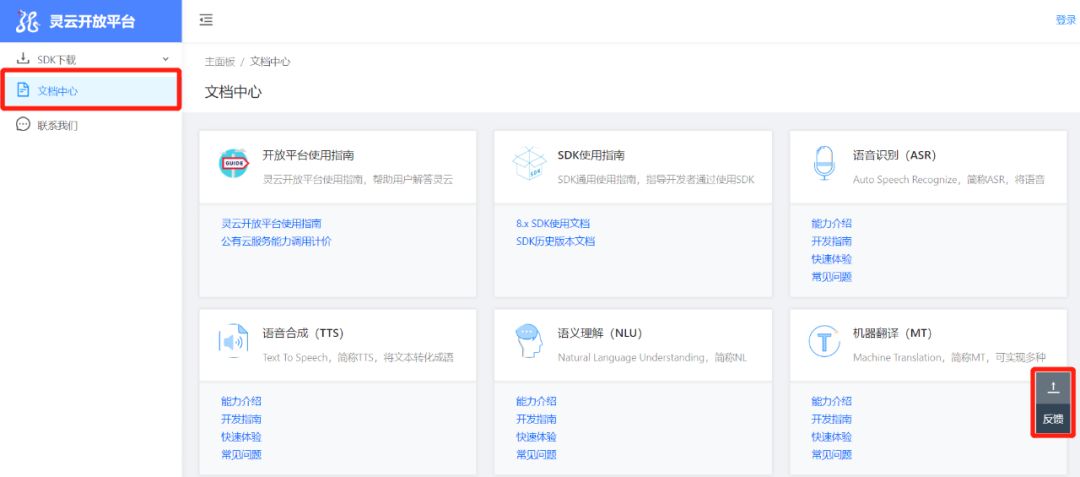Open 快速体验 under 机器翻译 (MT)
This screenshot has width=1080, height=477.
[x=831, y=437]
